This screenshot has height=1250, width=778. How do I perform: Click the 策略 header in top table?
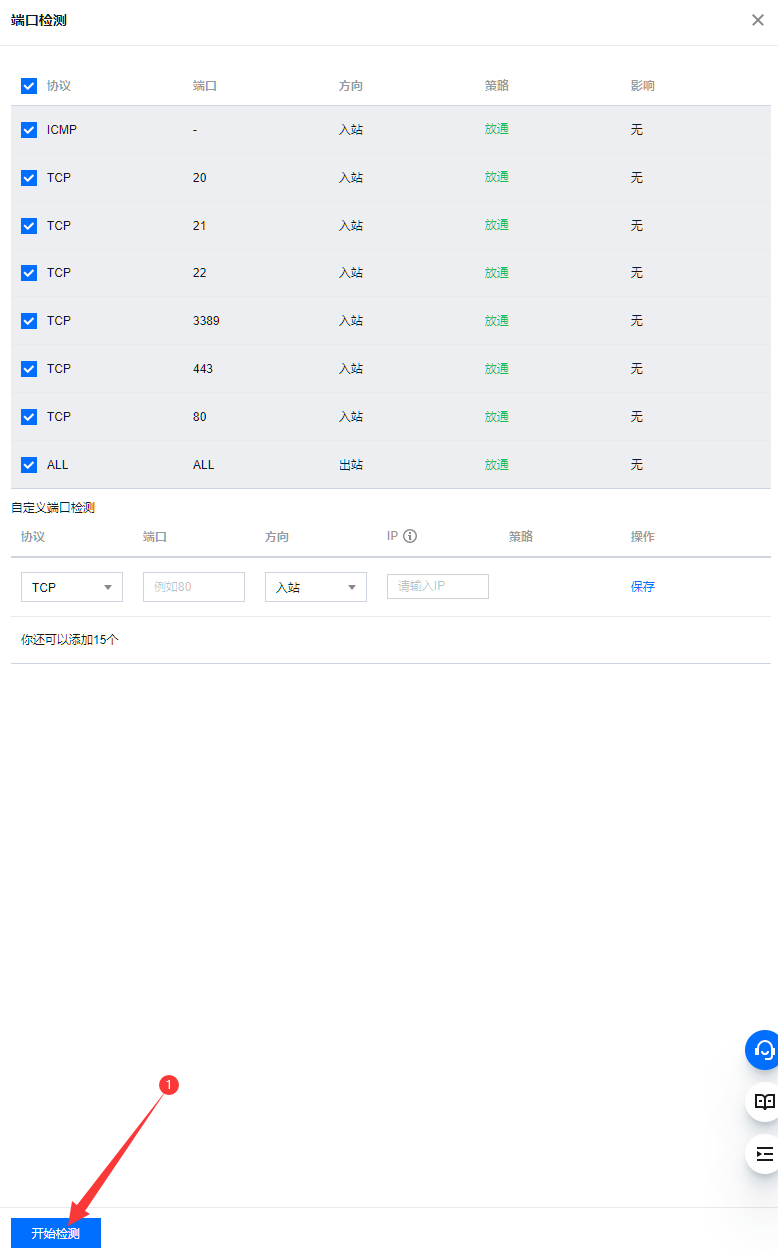[497, 86]
